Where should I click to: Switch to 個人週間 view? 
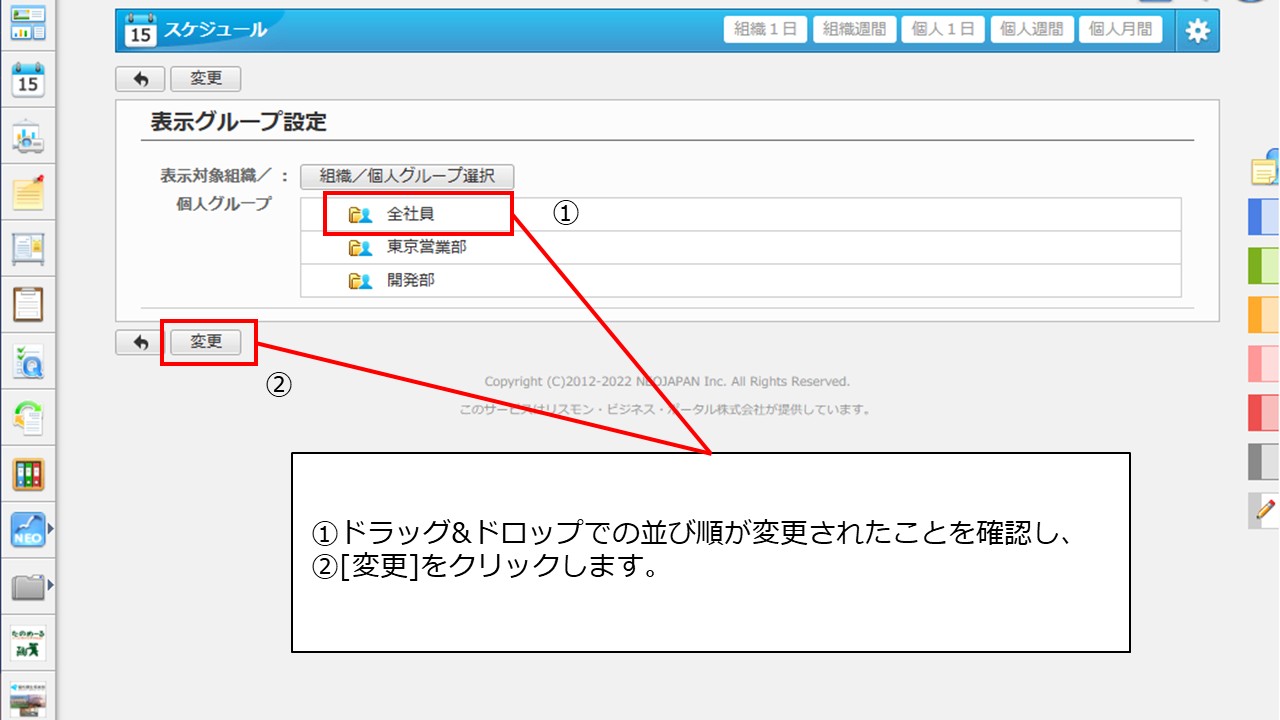point(1033,29)
